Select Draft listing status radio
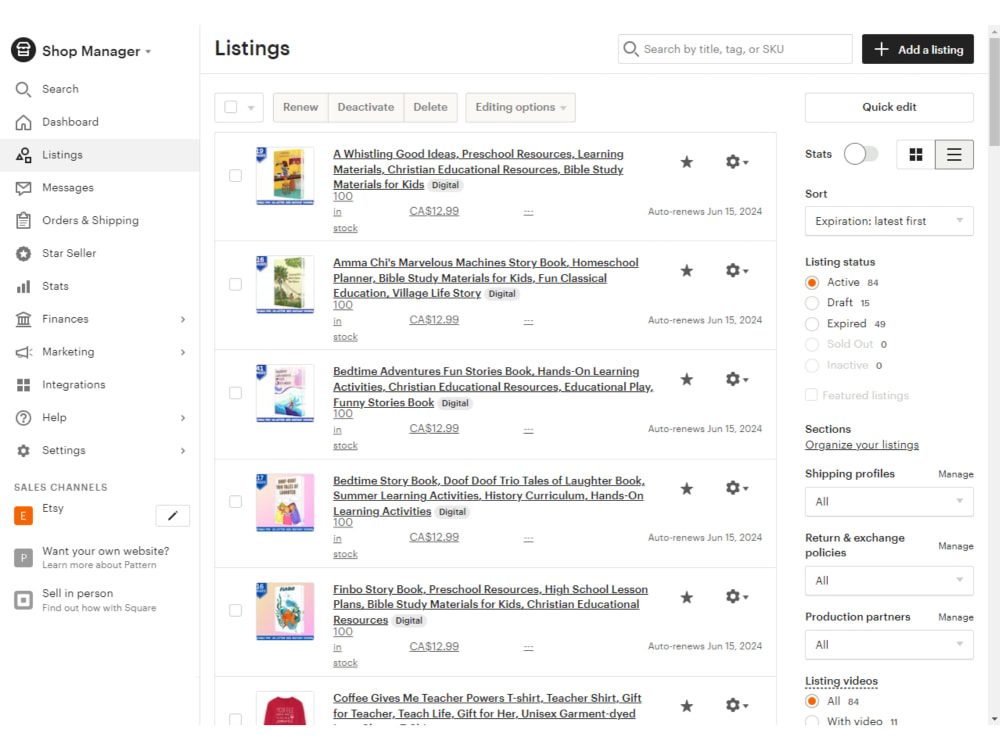 (812, 303)
